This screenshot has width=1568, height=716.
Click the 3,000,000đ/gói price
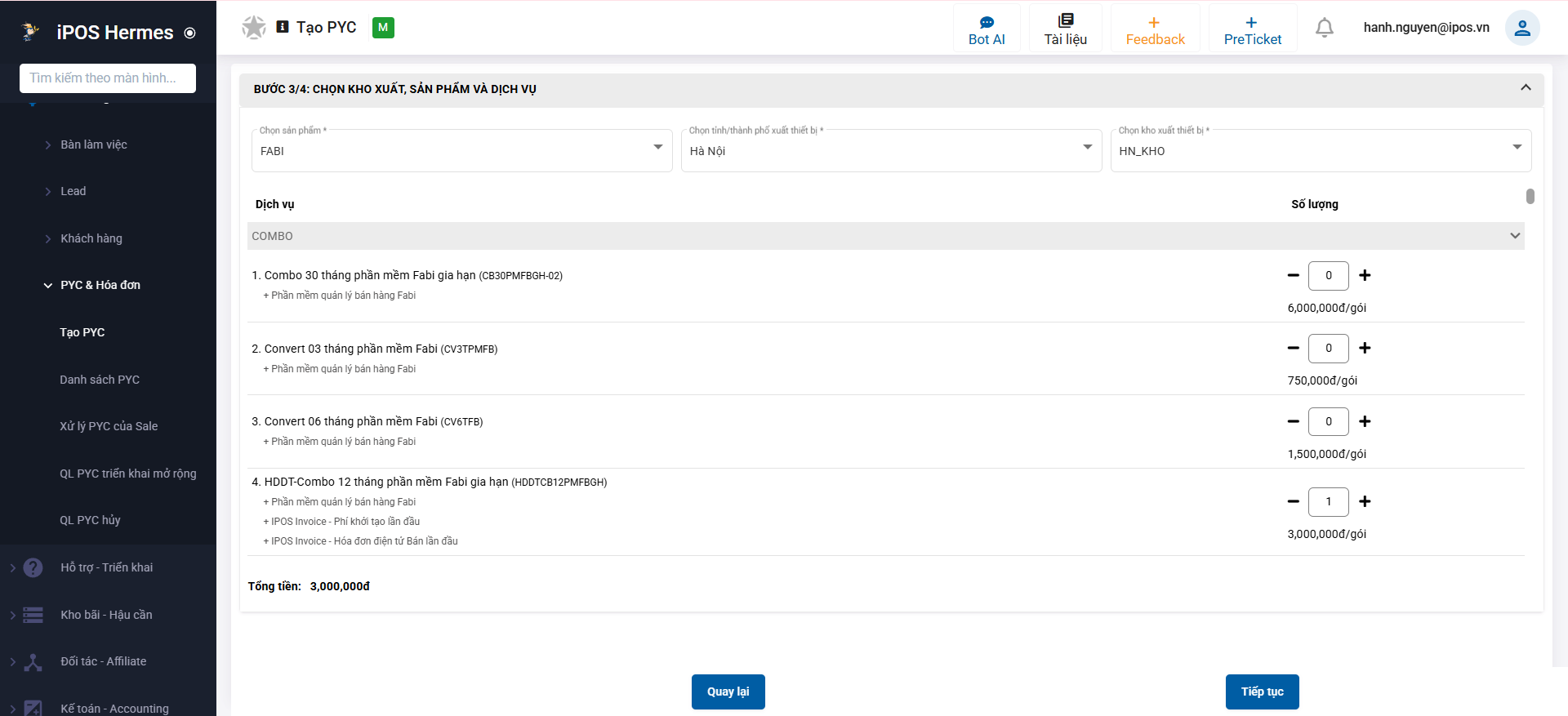click(x=1327, y=534)
